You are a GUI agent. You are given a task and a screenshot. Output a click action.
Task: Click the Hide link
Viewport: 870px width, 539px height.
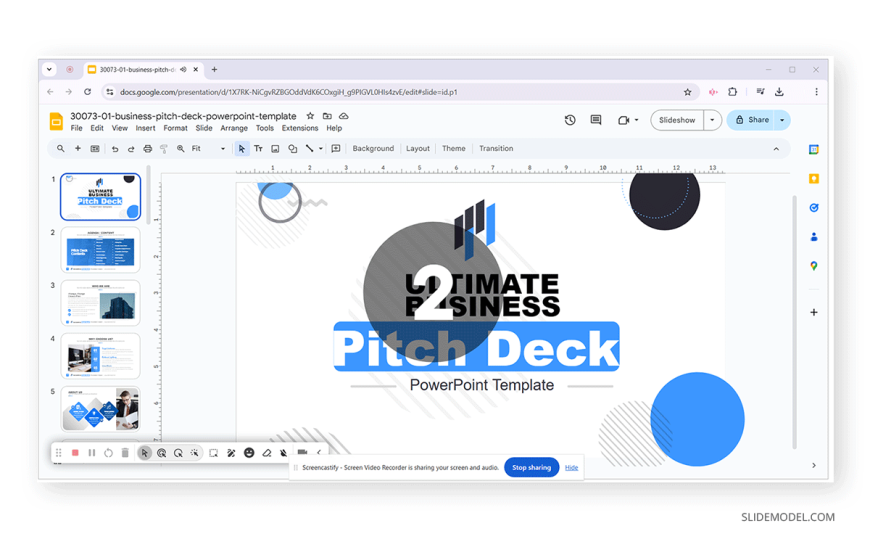[571, 467]
